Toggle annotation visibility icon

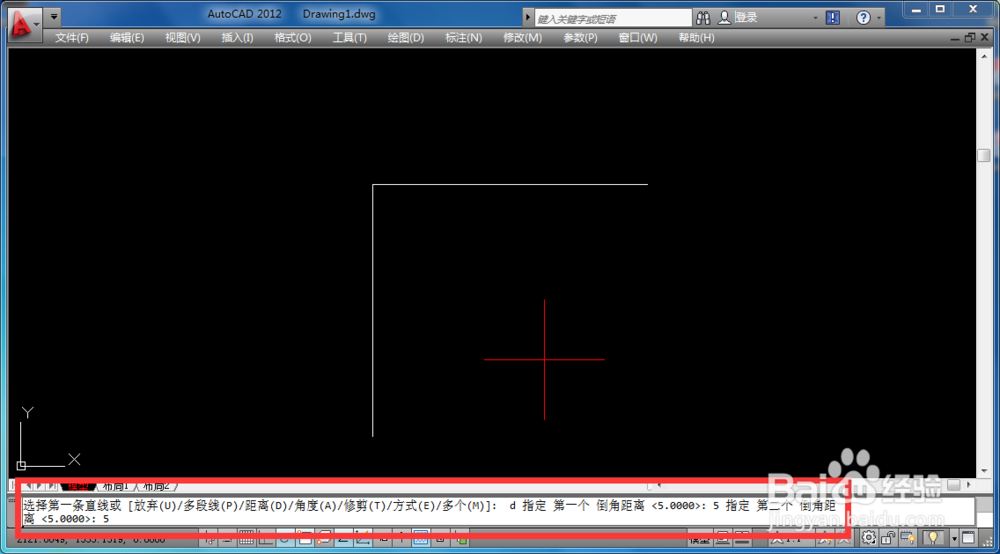825,539
